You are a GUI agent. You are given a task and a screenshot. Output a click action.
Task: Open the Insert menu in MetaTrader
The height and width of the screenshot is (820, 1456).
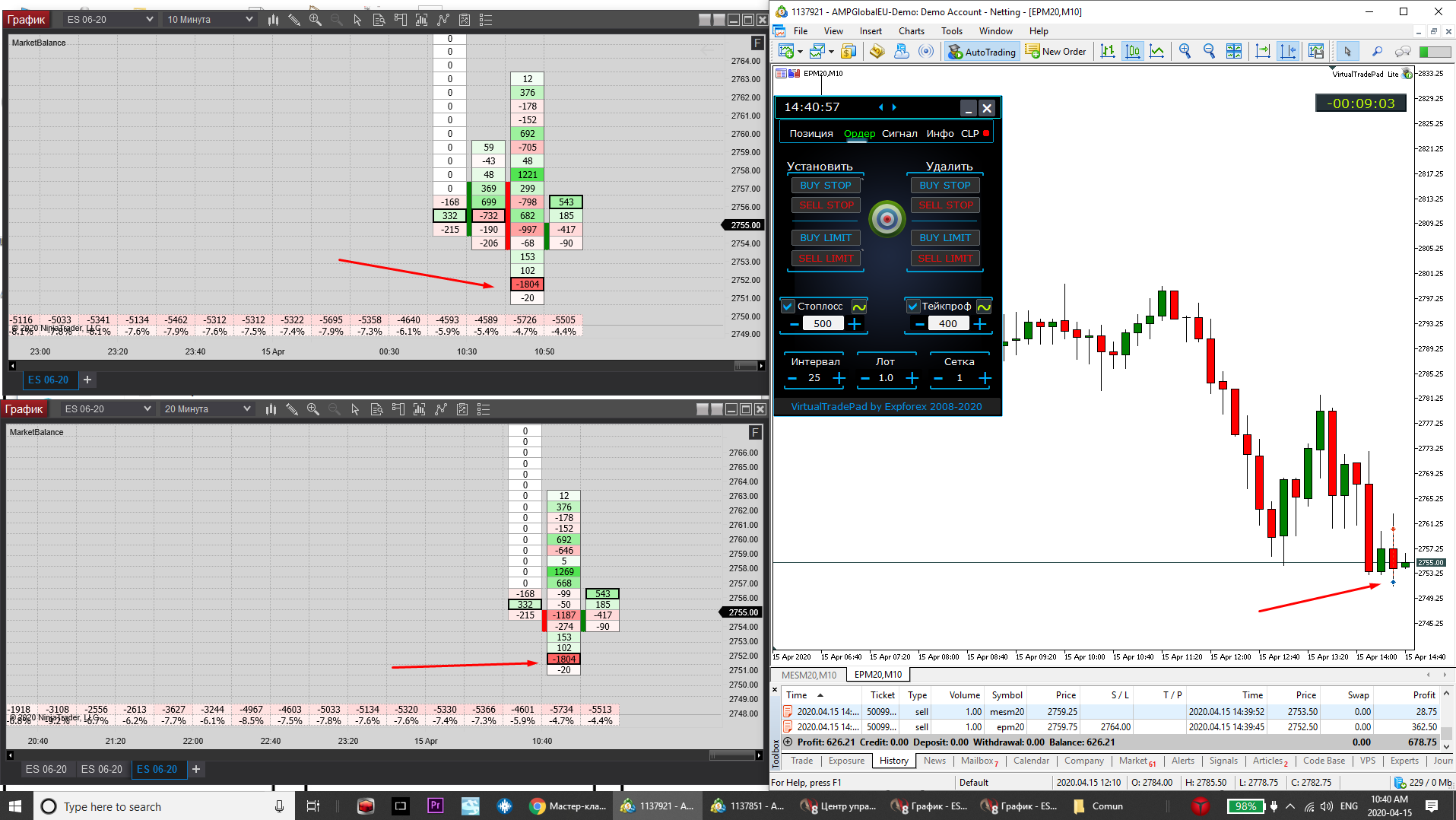click(871, 31)
